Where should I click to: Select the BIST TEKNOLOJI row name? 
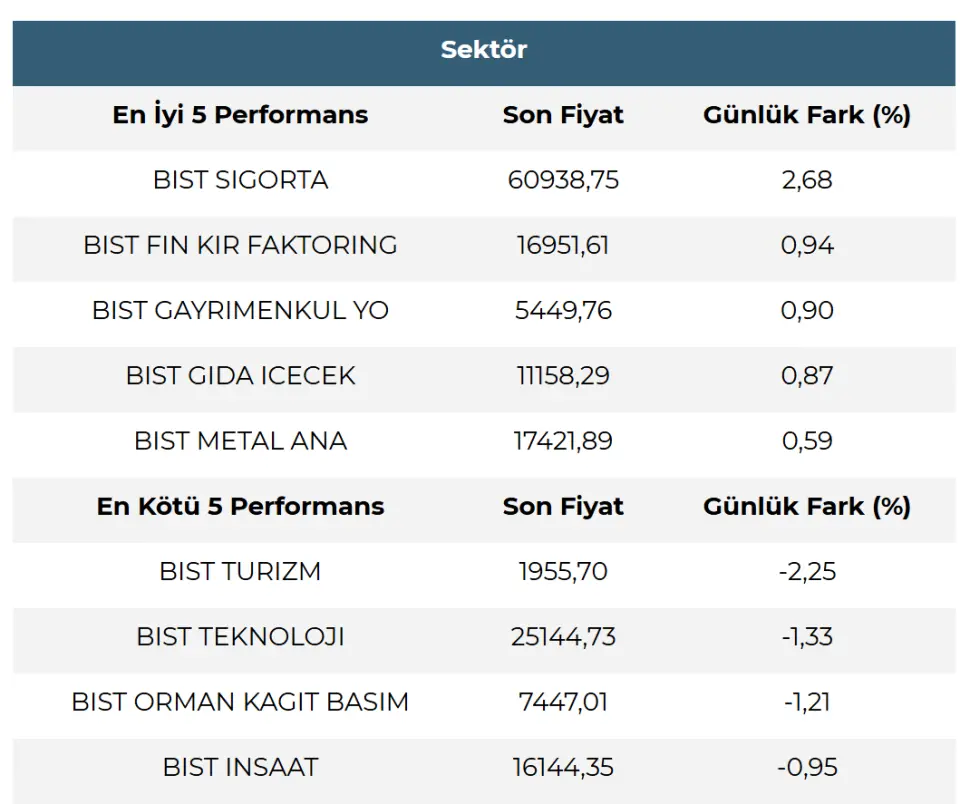coord(240,637)
